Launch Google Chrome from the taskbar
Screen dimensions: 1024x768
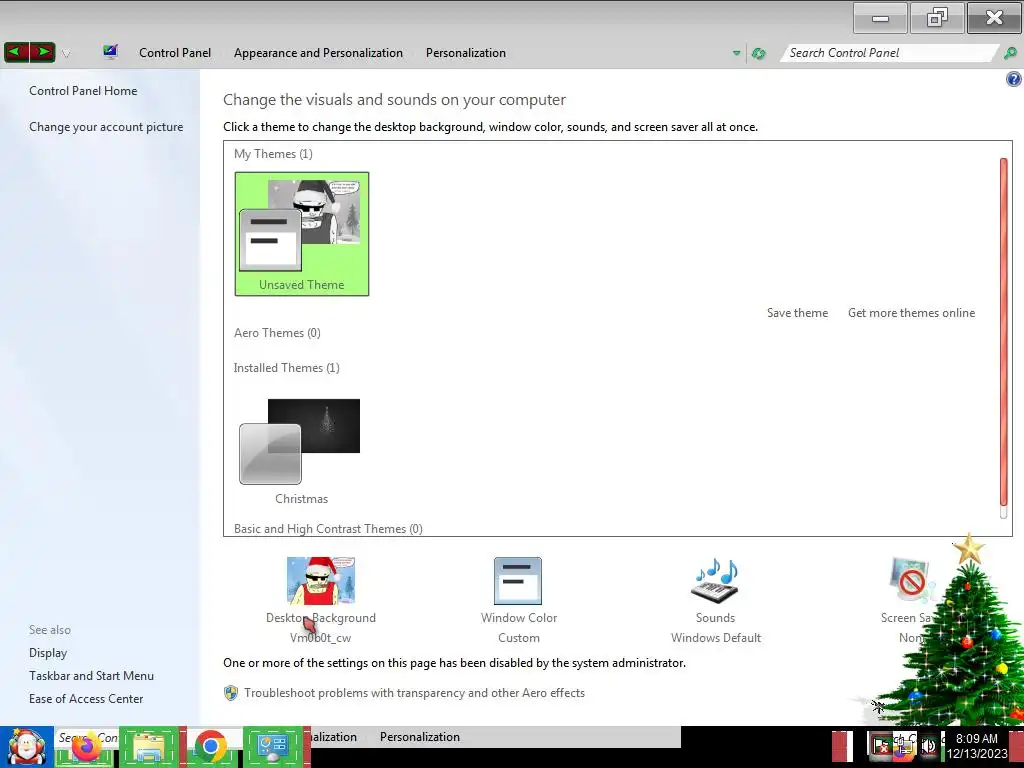(x=210, y=747)
